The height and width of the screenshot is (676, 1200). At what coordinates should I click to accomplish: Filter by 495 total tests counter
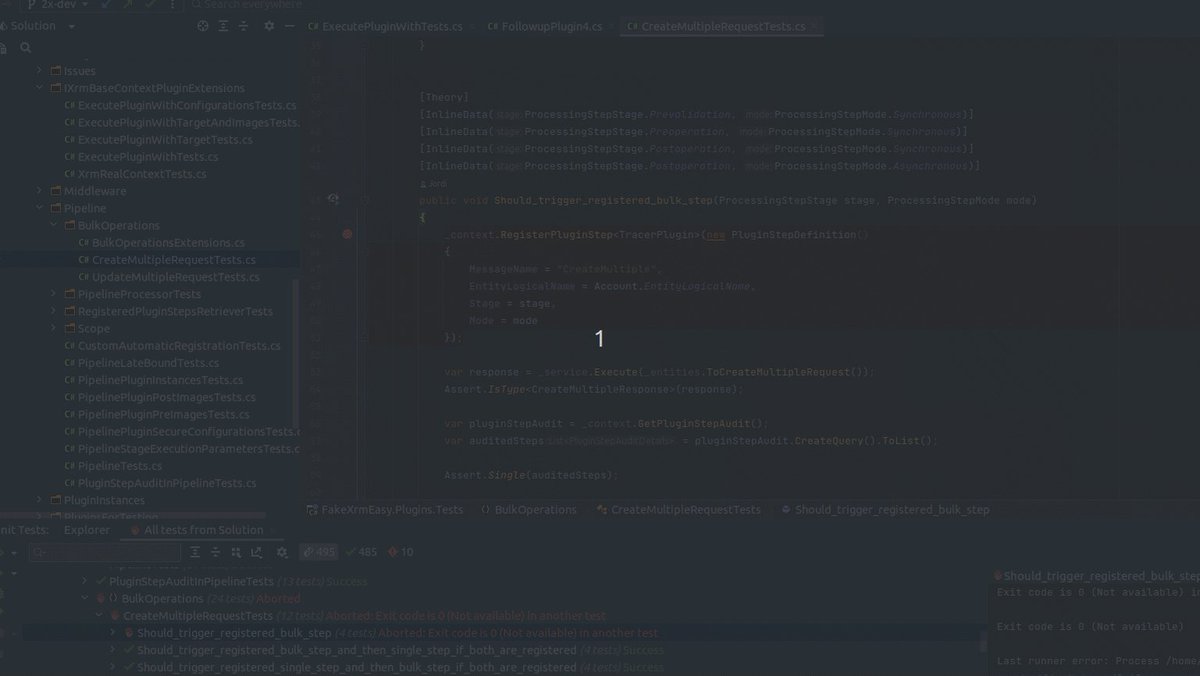320,552
